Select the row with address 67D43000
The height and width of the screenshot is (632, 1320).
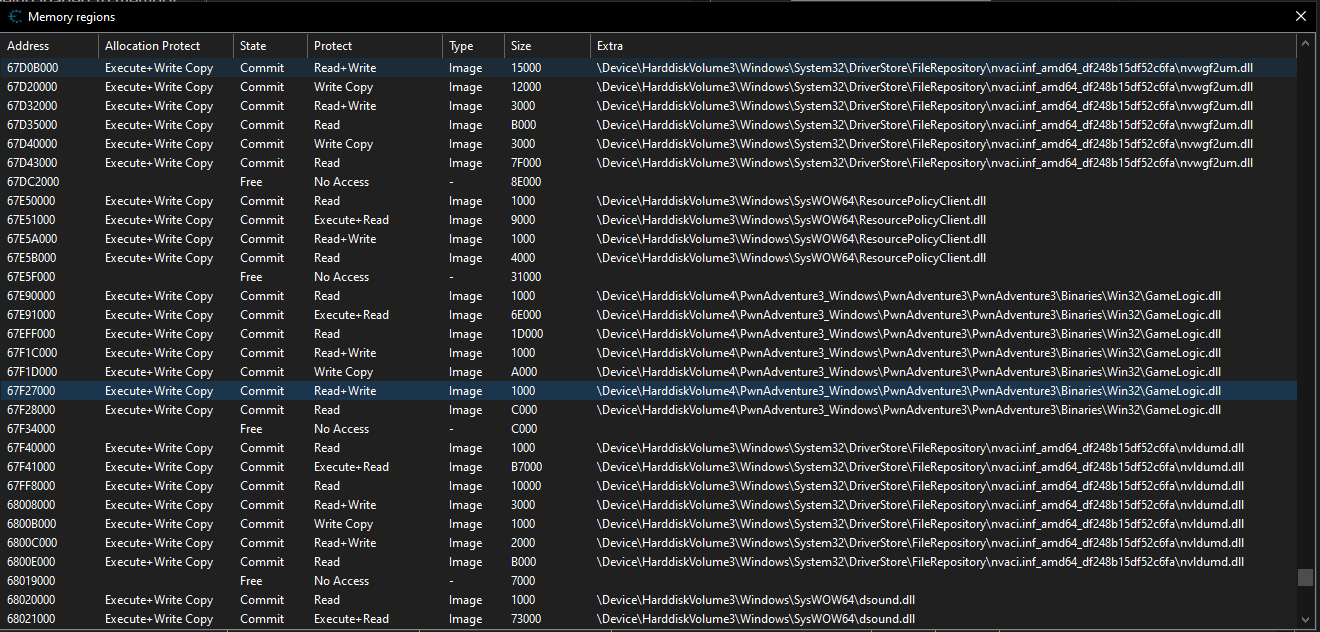tap(648, 163)
